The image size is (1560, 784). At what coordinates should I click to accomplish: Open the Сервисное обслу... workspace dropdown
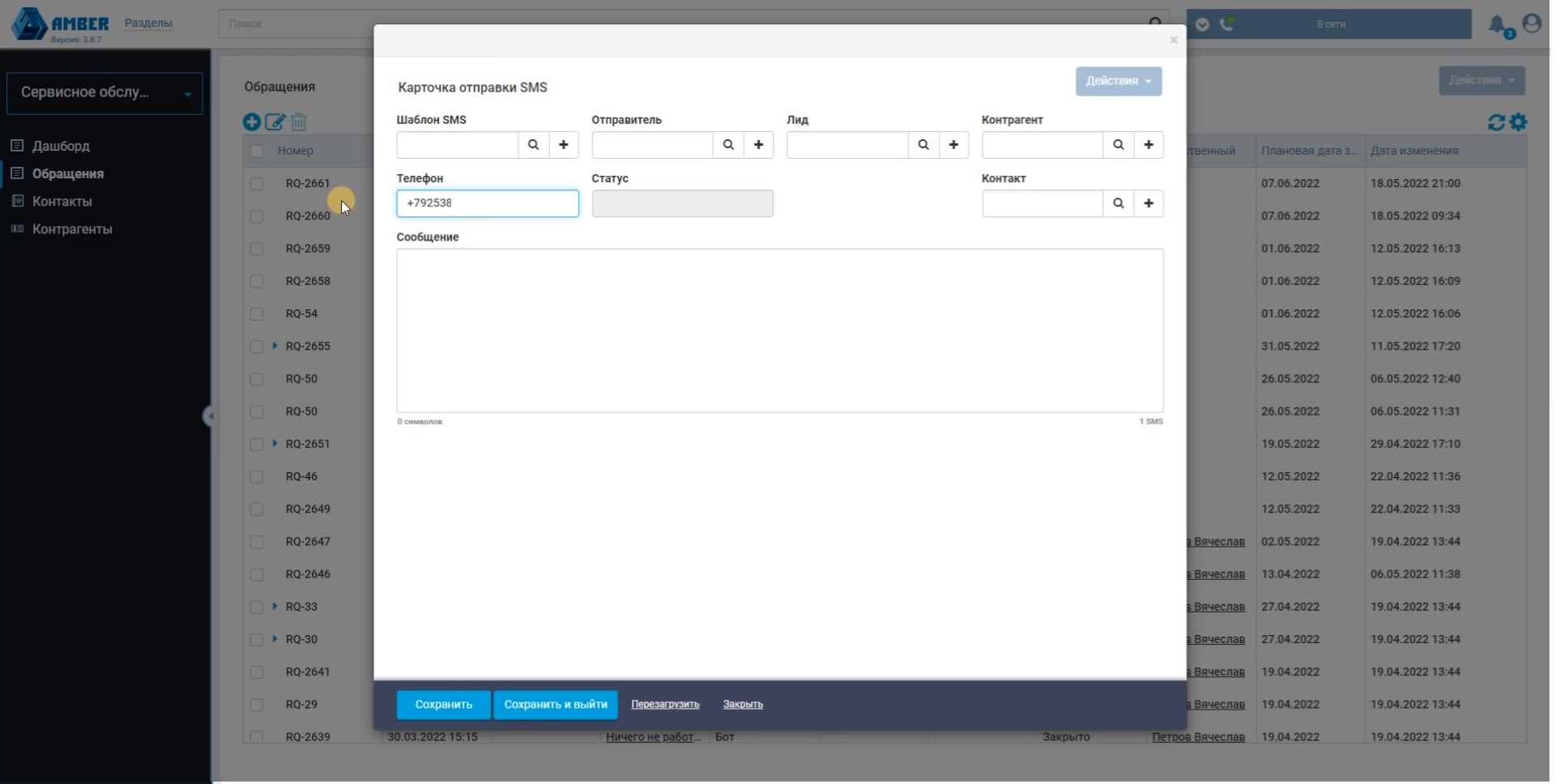click(104, 93)
